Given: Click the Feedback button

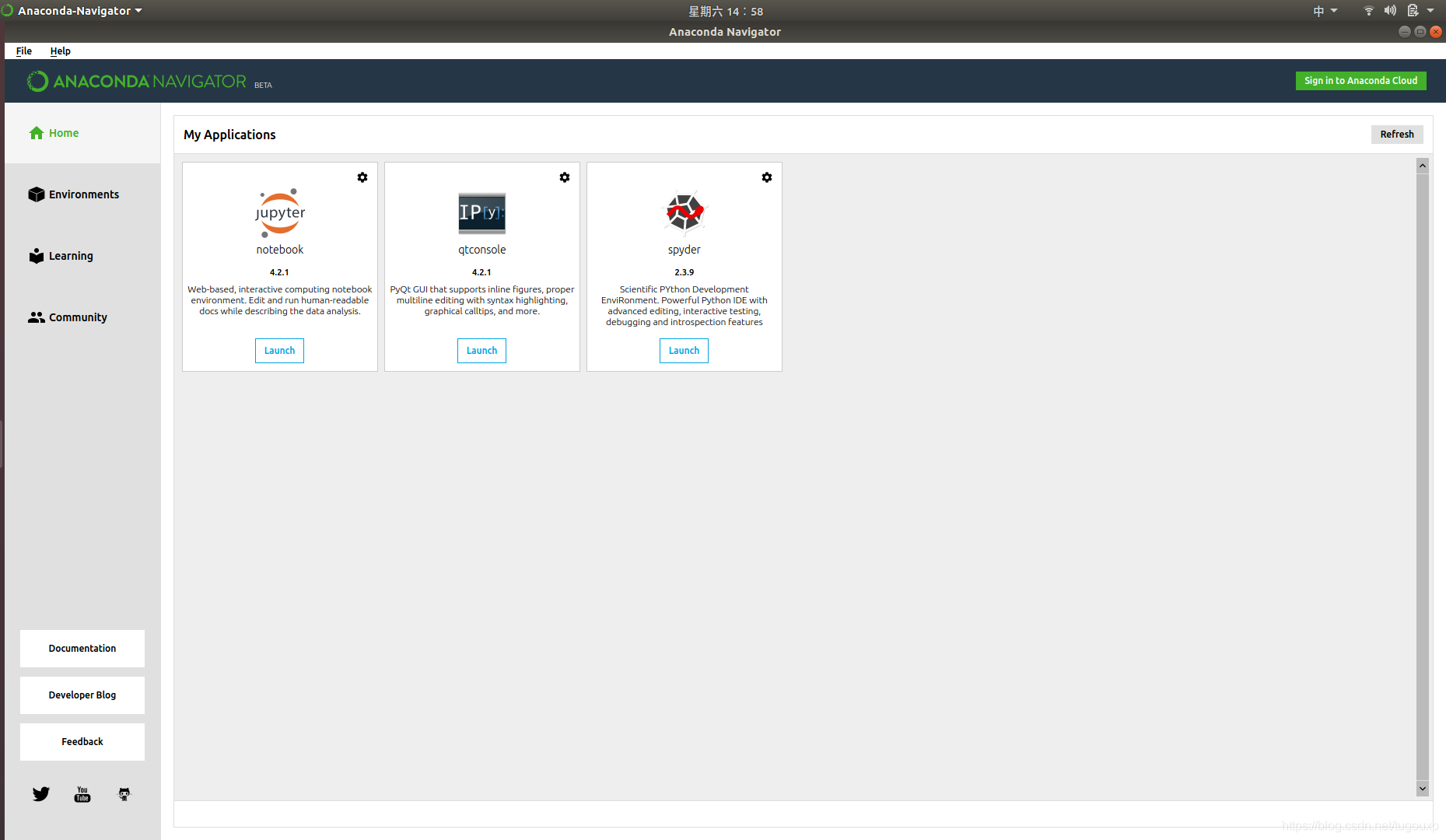Looking at the screenshot, I should (x=82, y=742).
